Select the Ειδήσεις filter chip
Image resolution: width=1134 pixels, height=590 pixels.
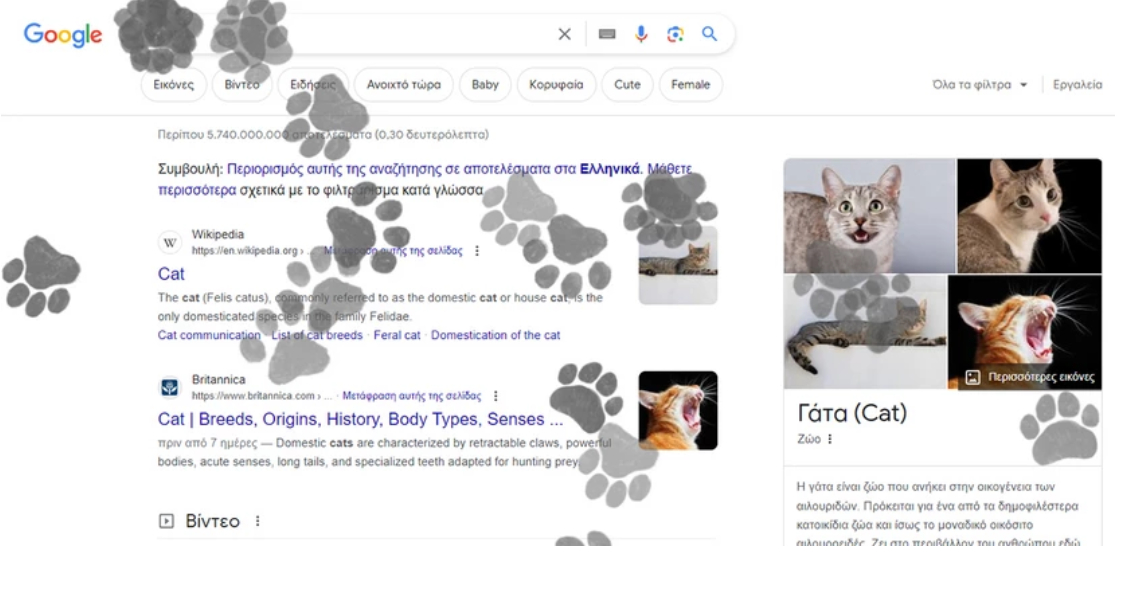point(313,85)
